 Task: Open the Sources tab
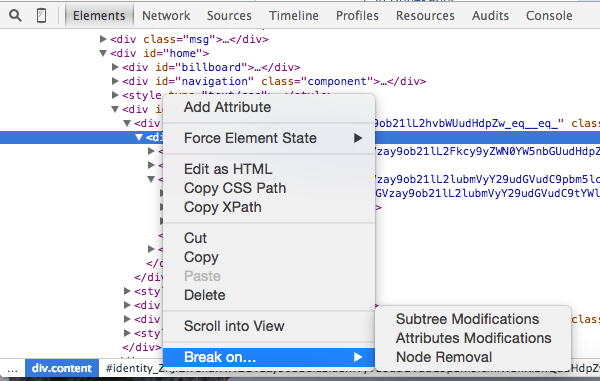(x=229, y=16)
